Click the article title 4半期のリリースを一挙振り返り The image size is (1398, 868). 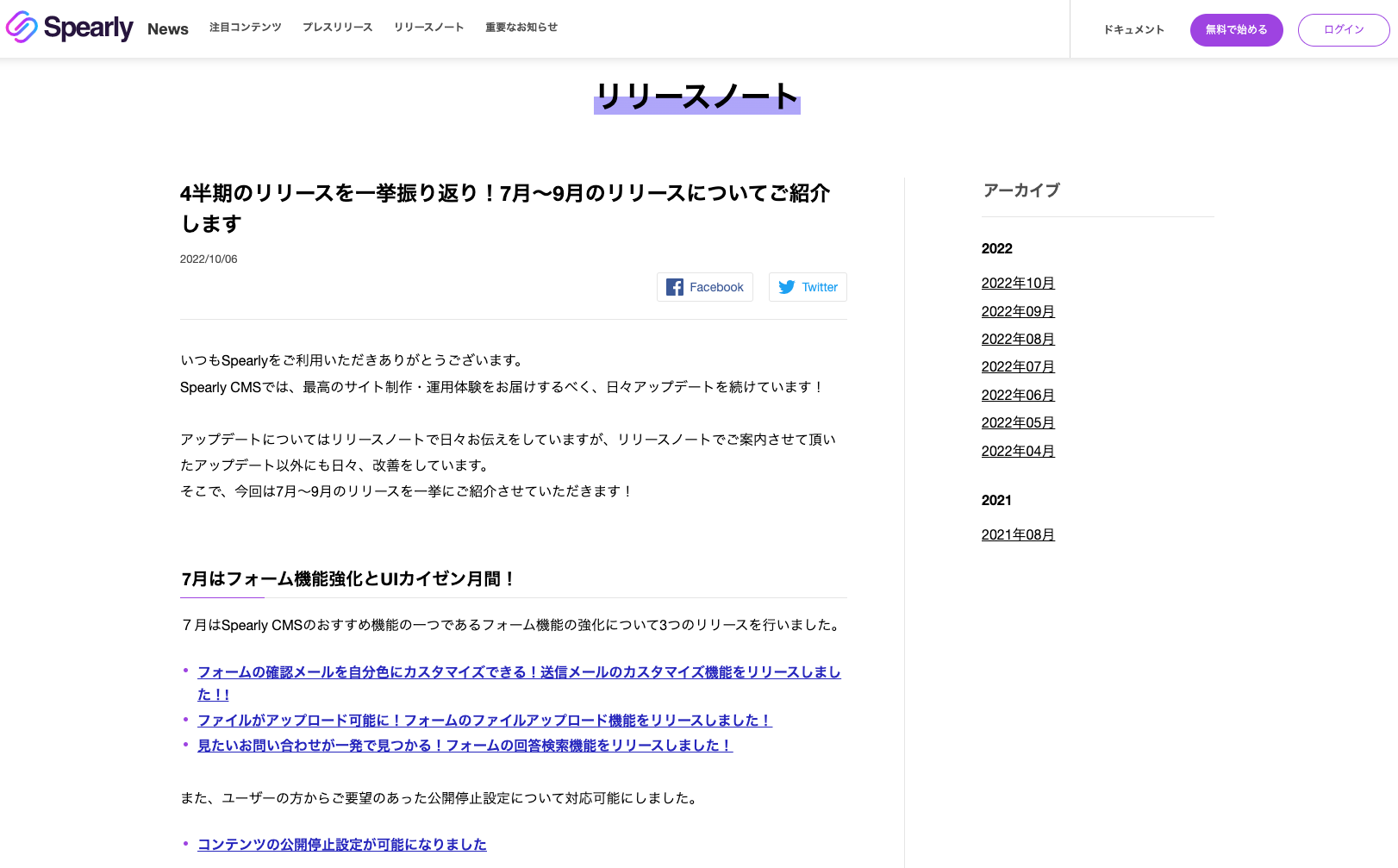tap(505, 209)
